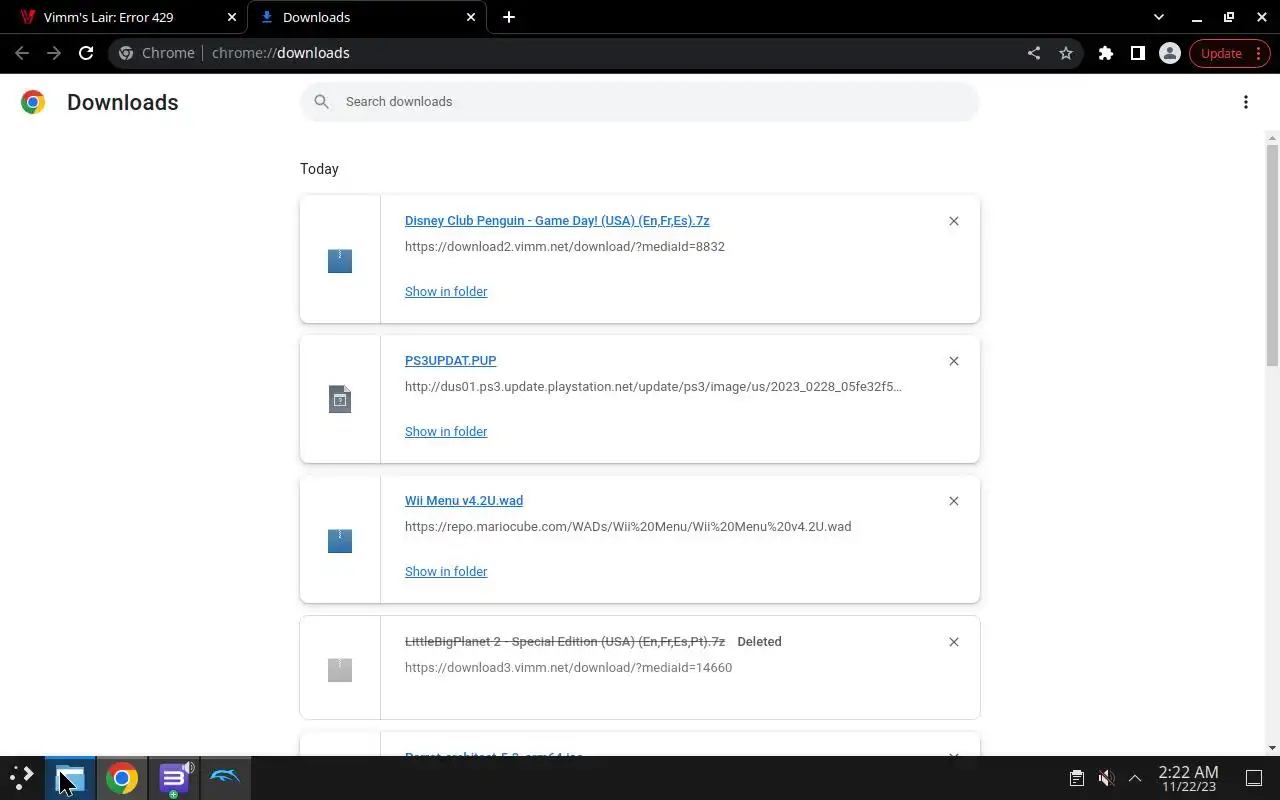Click the show desktop button
1280x800 pixels.
coord(1254,777)
